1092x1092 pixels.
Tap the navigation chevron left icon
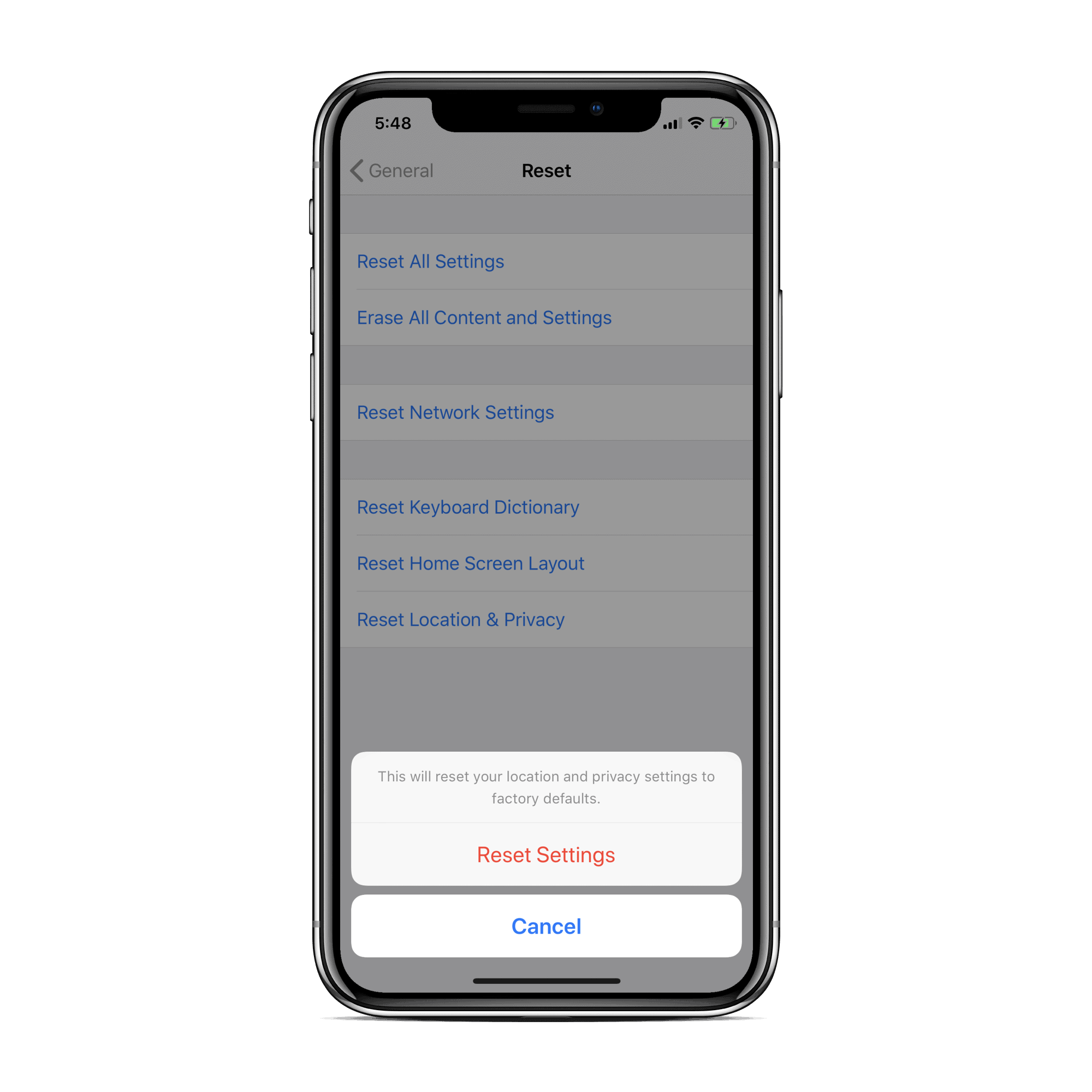357,170
